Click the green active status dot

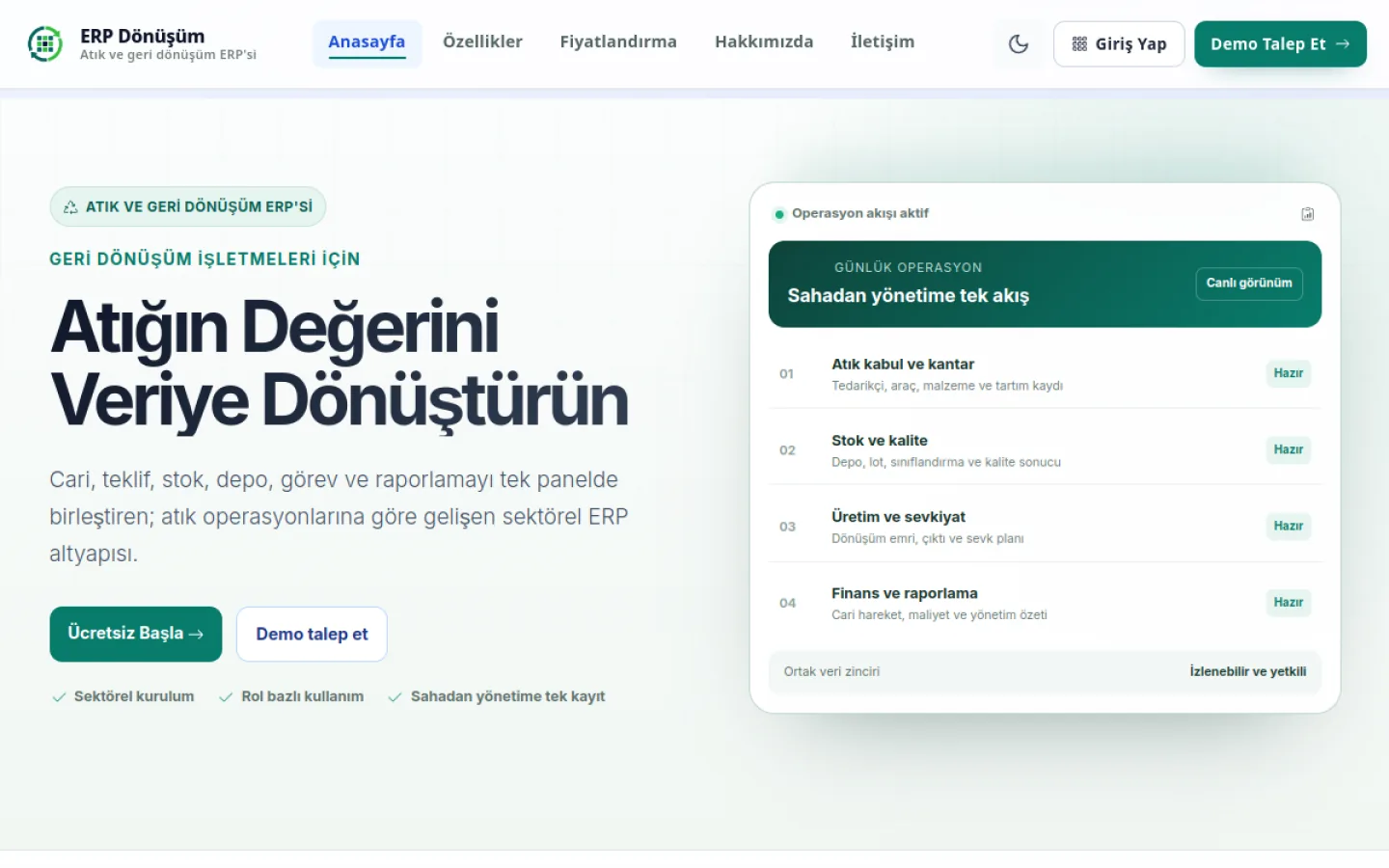779,214
